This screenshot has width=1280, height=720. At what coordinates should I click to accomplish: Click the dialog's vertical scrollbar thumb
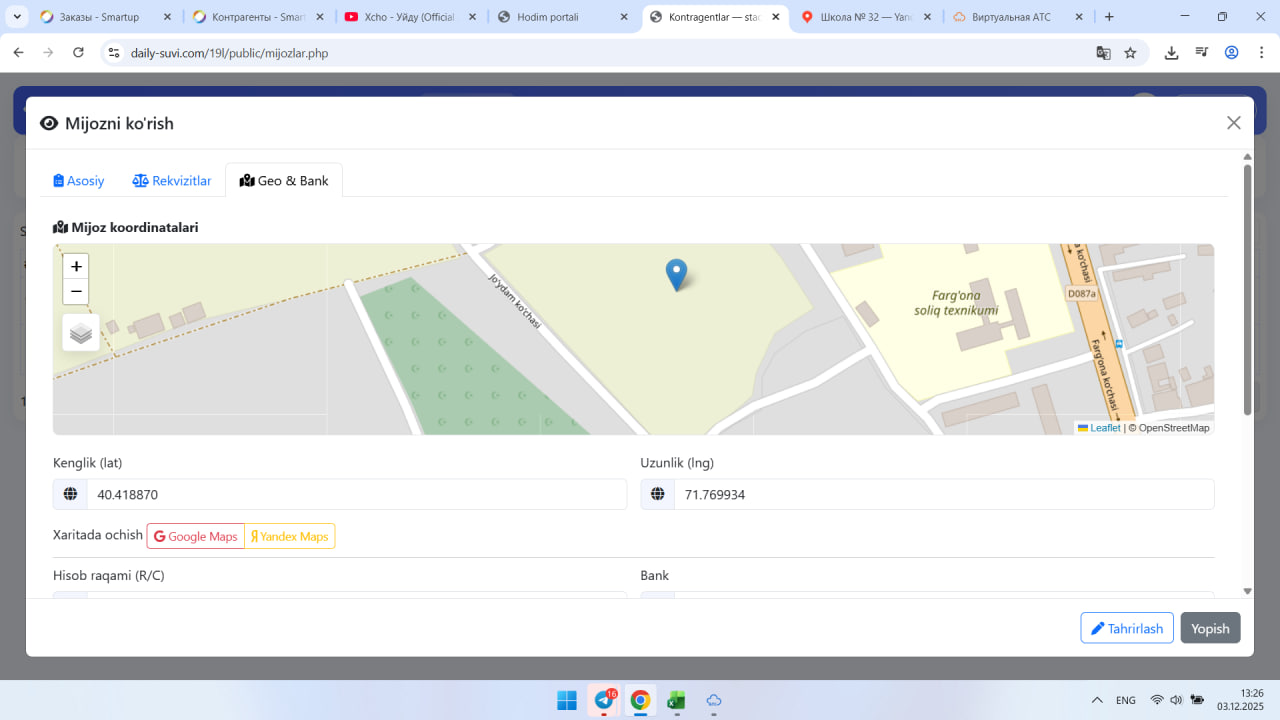click(1247, 290)
